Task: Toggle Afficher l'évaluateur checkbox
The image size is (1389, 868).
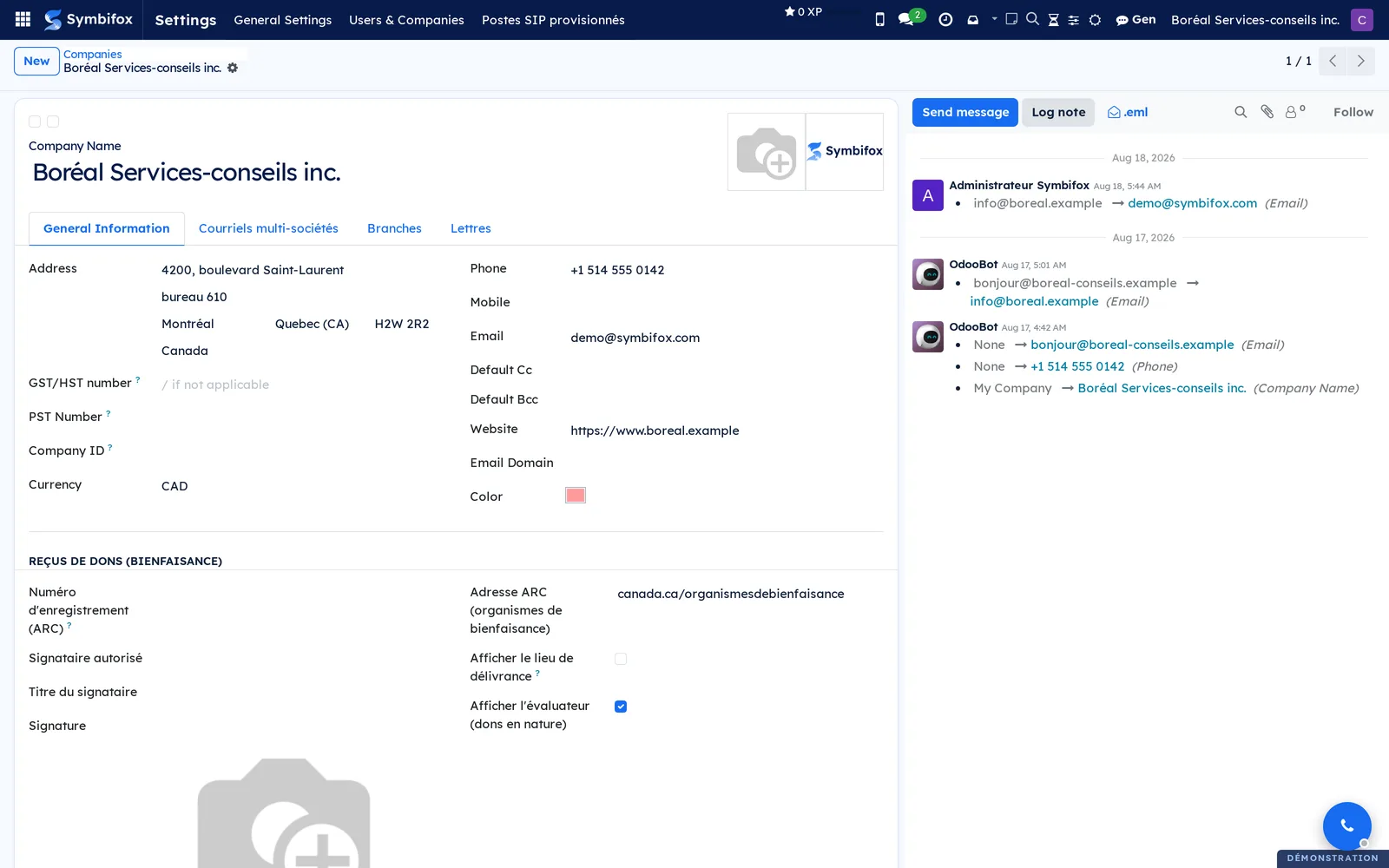Action: (621, 707)
